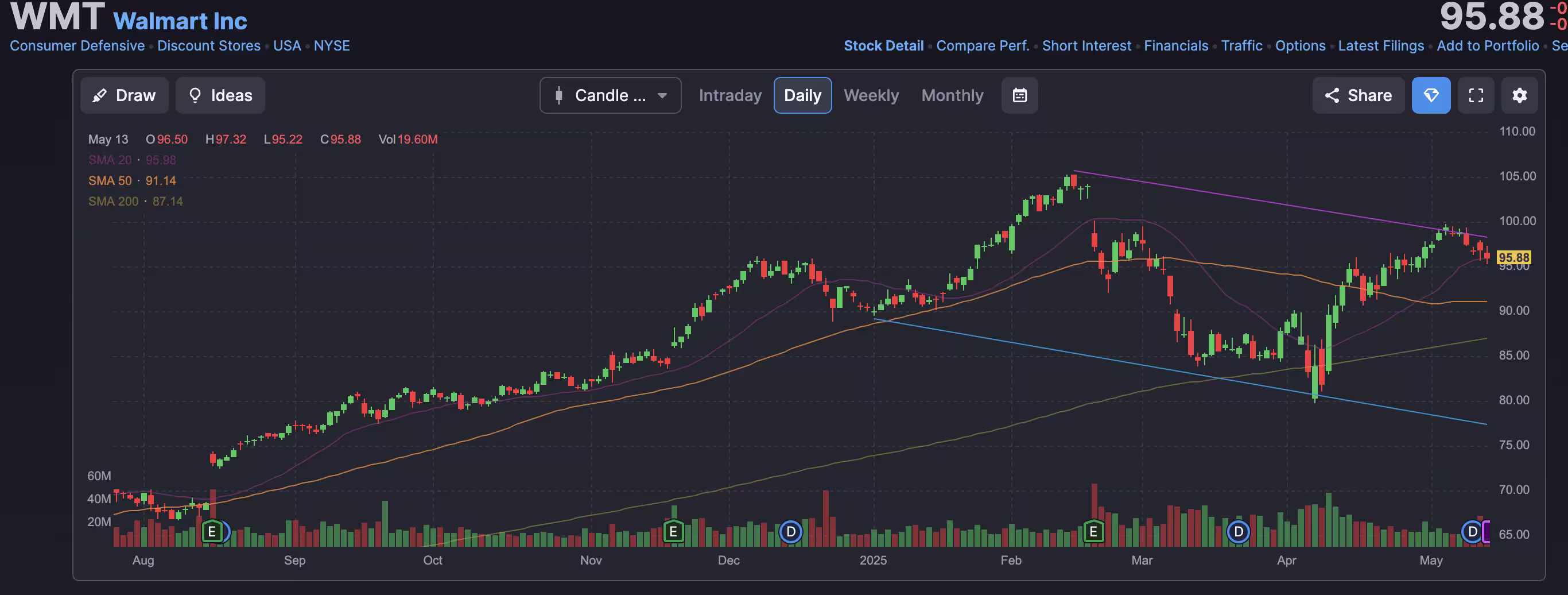This screenshot has width=1568, height=595.
Task: Click the blue diamond premium icon
Action: click(1431, 95)
